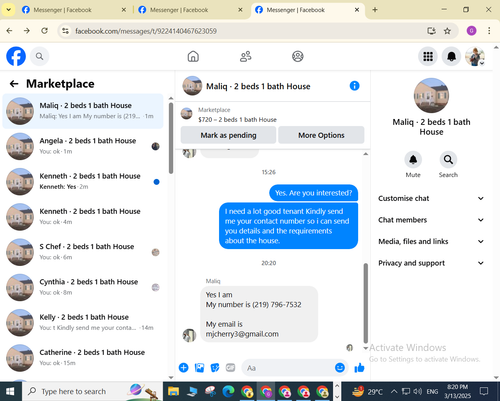Open the Friends icon in top navigation
The width and height of the screenshot is (500, 401).
coord(246,56)
